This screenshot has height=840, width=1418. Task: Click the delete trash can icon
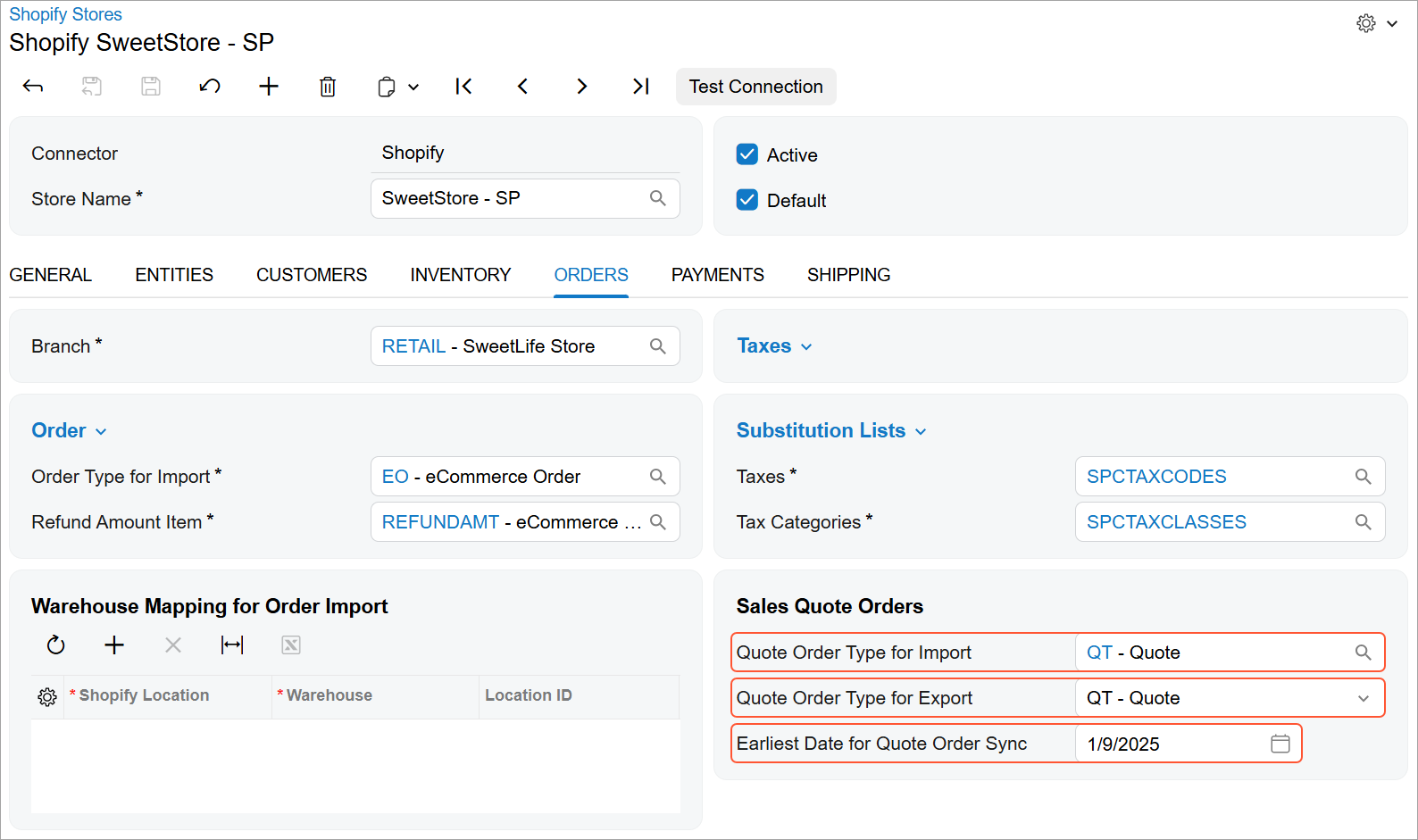coord(328,87)
